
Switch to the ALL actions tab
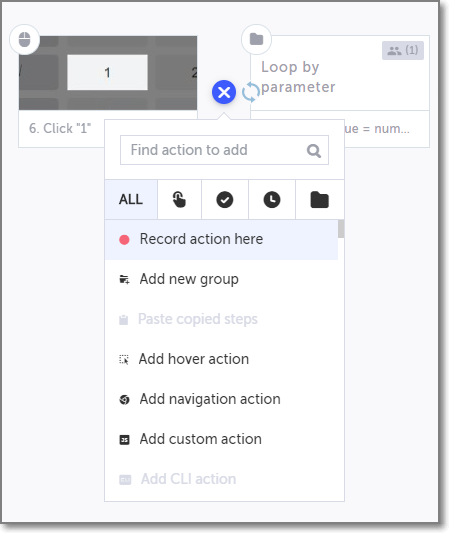click(x=131, y=200)
